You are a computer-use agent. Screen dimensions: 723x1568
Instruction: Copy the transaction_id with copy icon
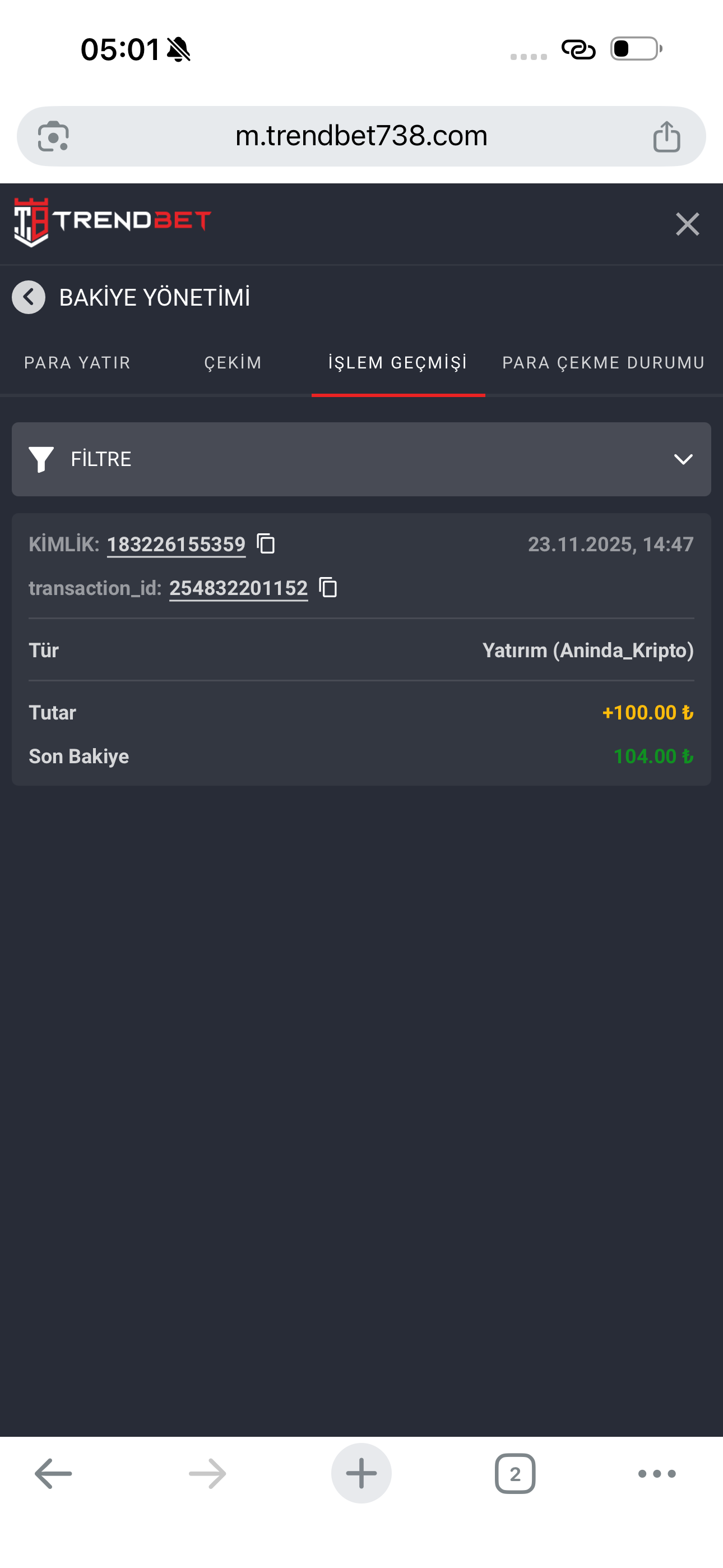[x=328, y=587]
